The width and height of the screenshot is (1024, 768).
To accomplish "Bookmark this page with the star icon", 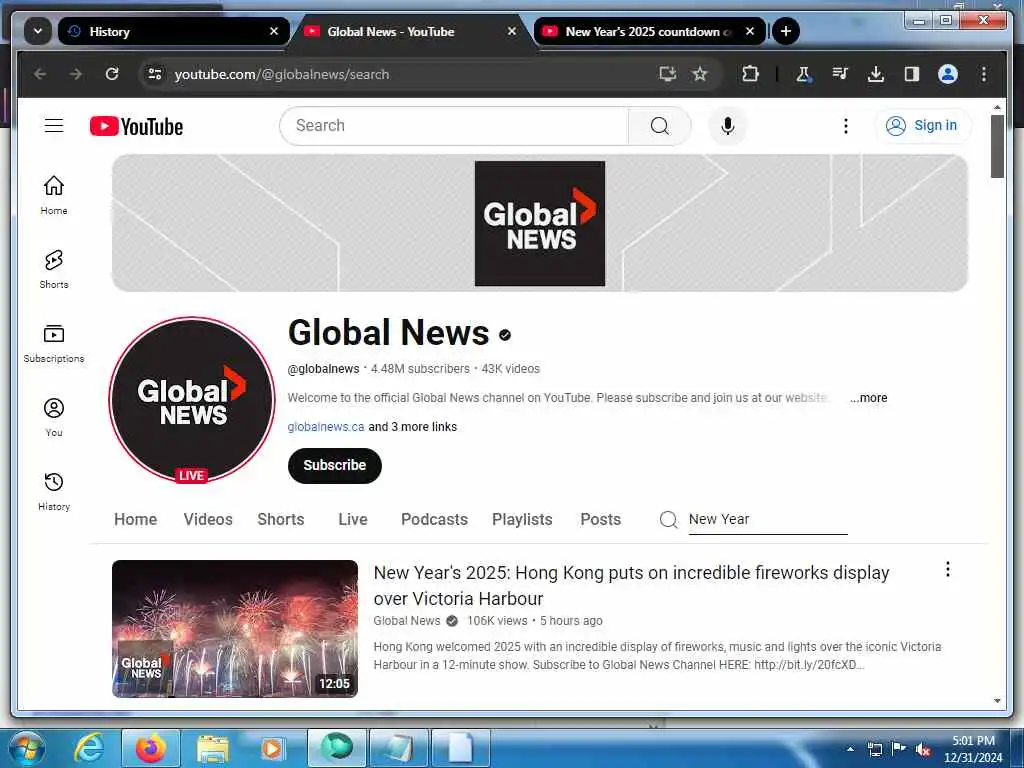I will 699,74.
